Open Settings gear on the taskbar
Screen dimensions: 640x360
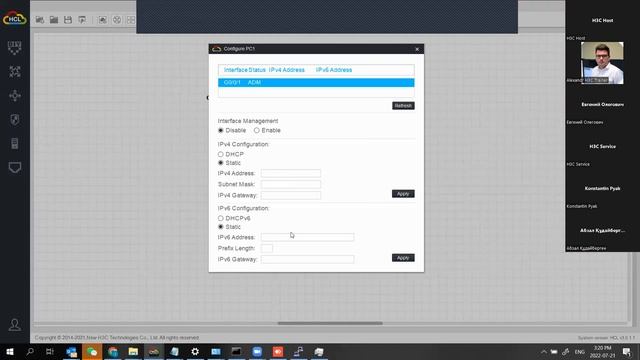[x=195, y=352]
